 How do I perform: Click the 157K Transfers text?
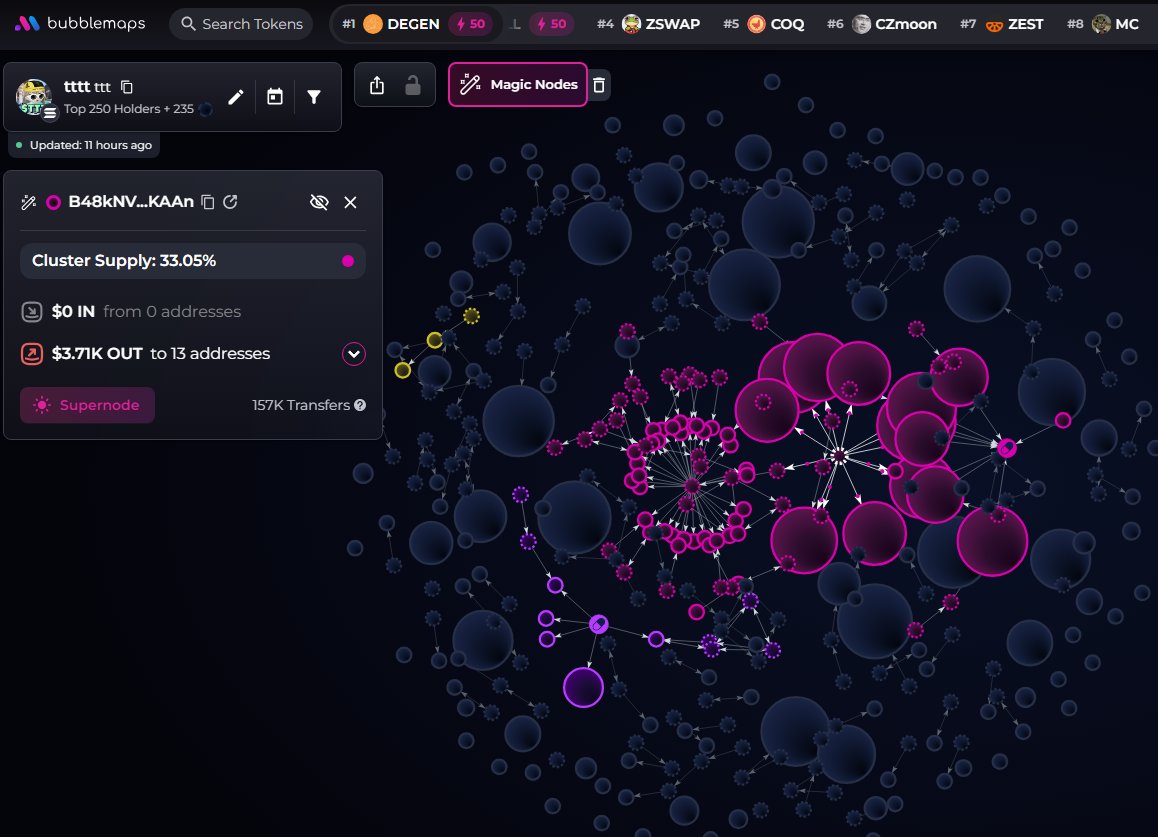click(301, 405)
